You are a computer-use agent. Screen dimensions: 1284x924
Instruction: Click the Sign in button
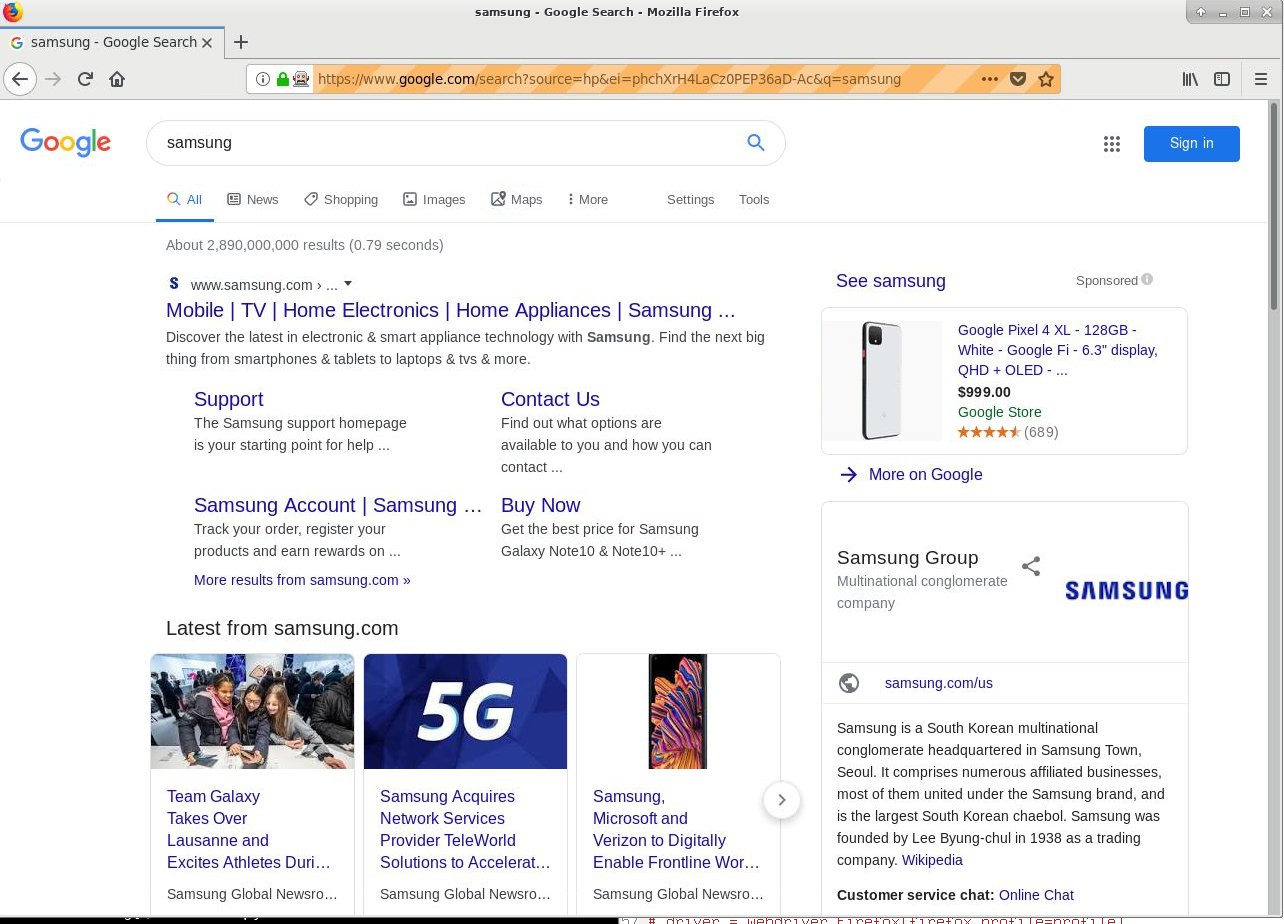click(1192, 143)
